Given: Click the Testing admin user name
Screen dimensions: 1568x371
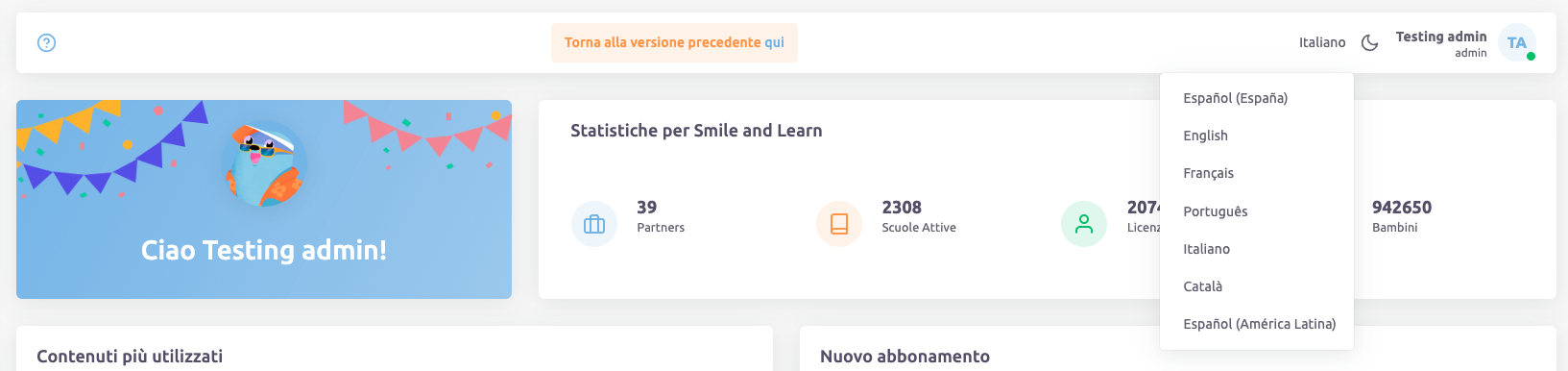Looking at the screenshot, I should tap(1440, 37).
